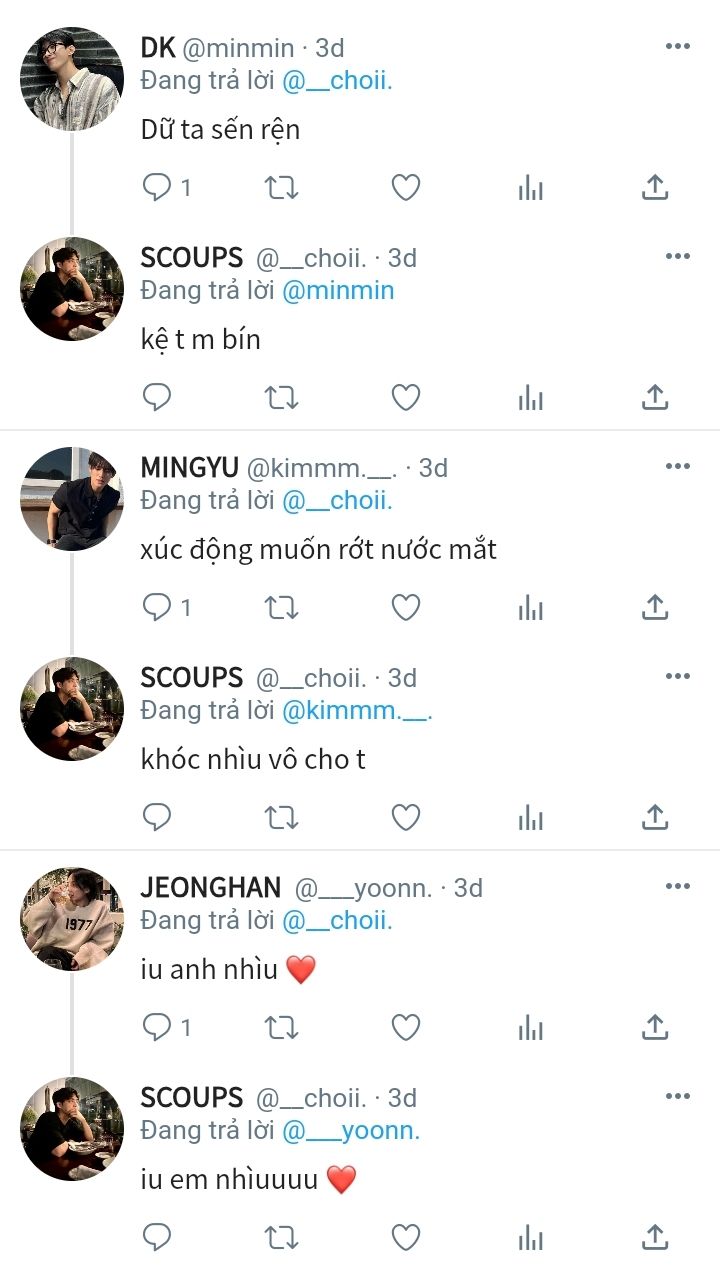The width and height of the screenshot is (720, 1268).
Task: Like SCOUPS's "khóc nhìu vô cho t" reply
Action: pos(405,817)
